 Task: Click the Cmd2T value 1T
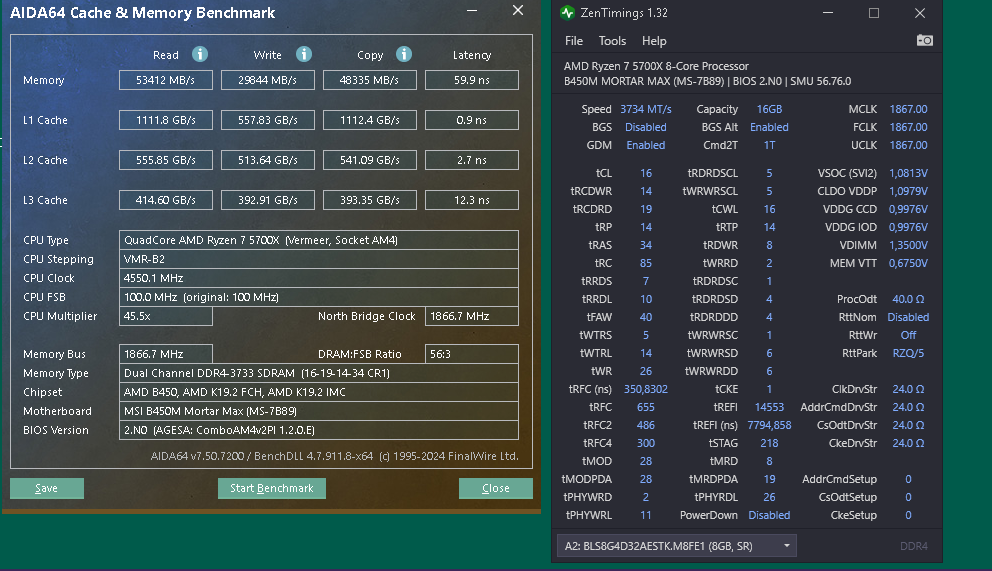point(769,145)
